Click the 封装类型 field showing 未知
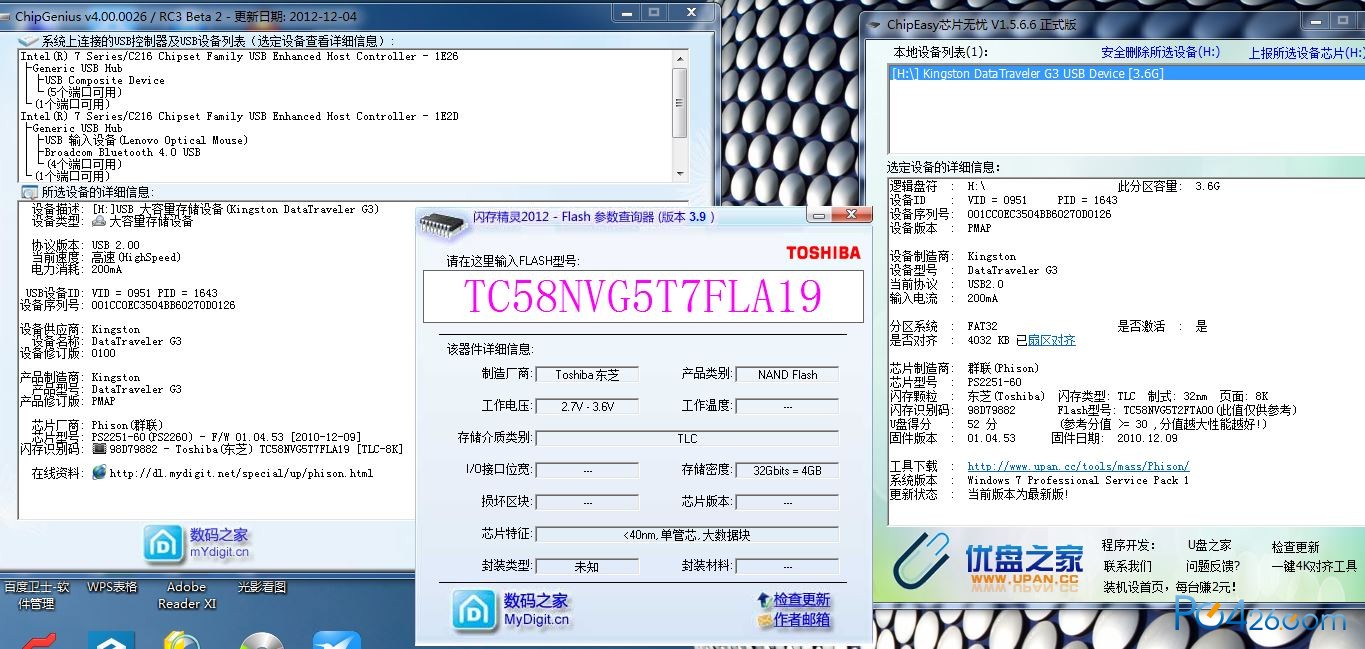The width and height of the screenshot is (1365, 649). point(587,566)
